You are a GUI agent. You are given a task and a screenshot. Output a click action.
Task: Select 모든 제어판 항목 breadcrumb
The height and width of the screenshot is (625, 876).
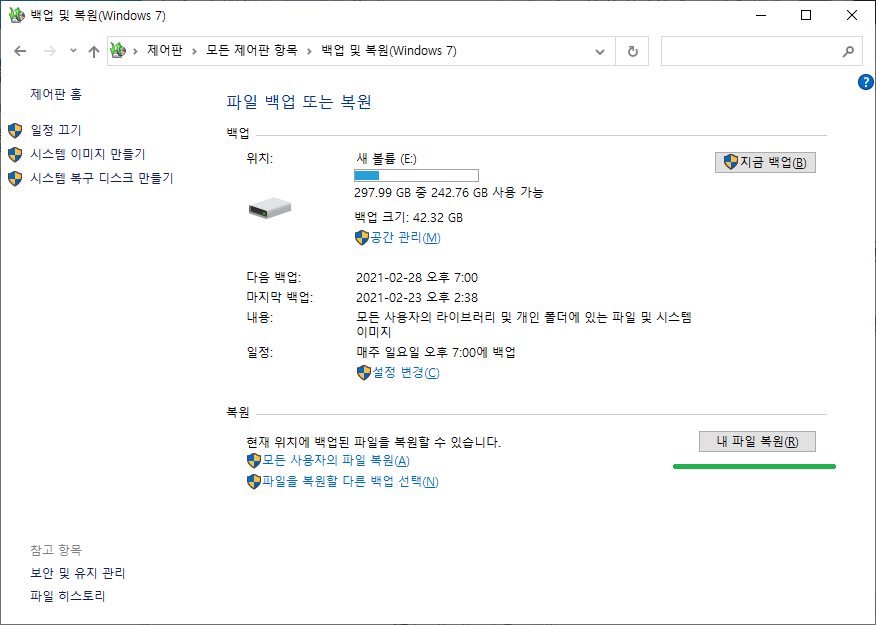[251, 51]
